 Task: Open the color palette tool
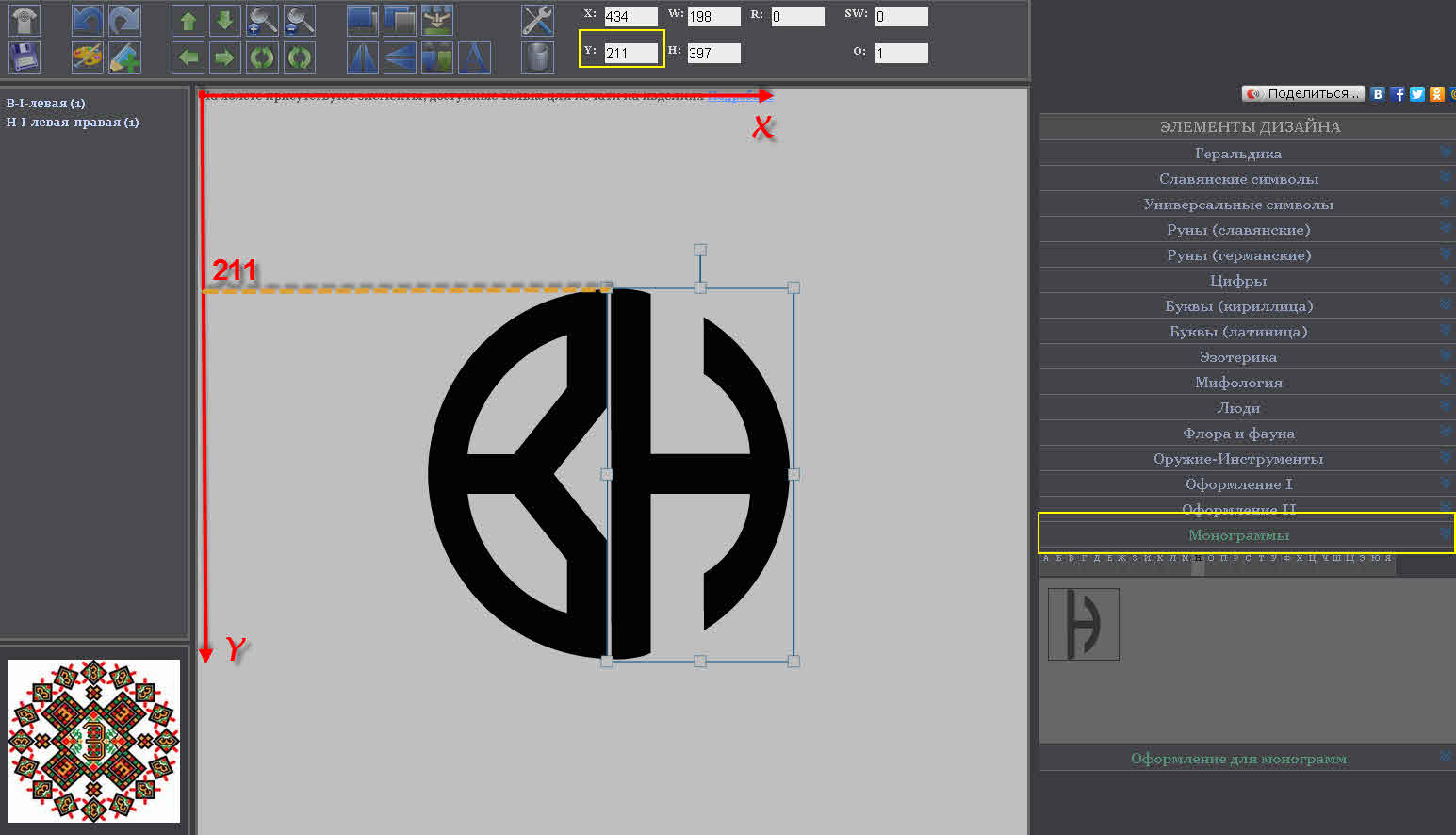pos(88,57)
